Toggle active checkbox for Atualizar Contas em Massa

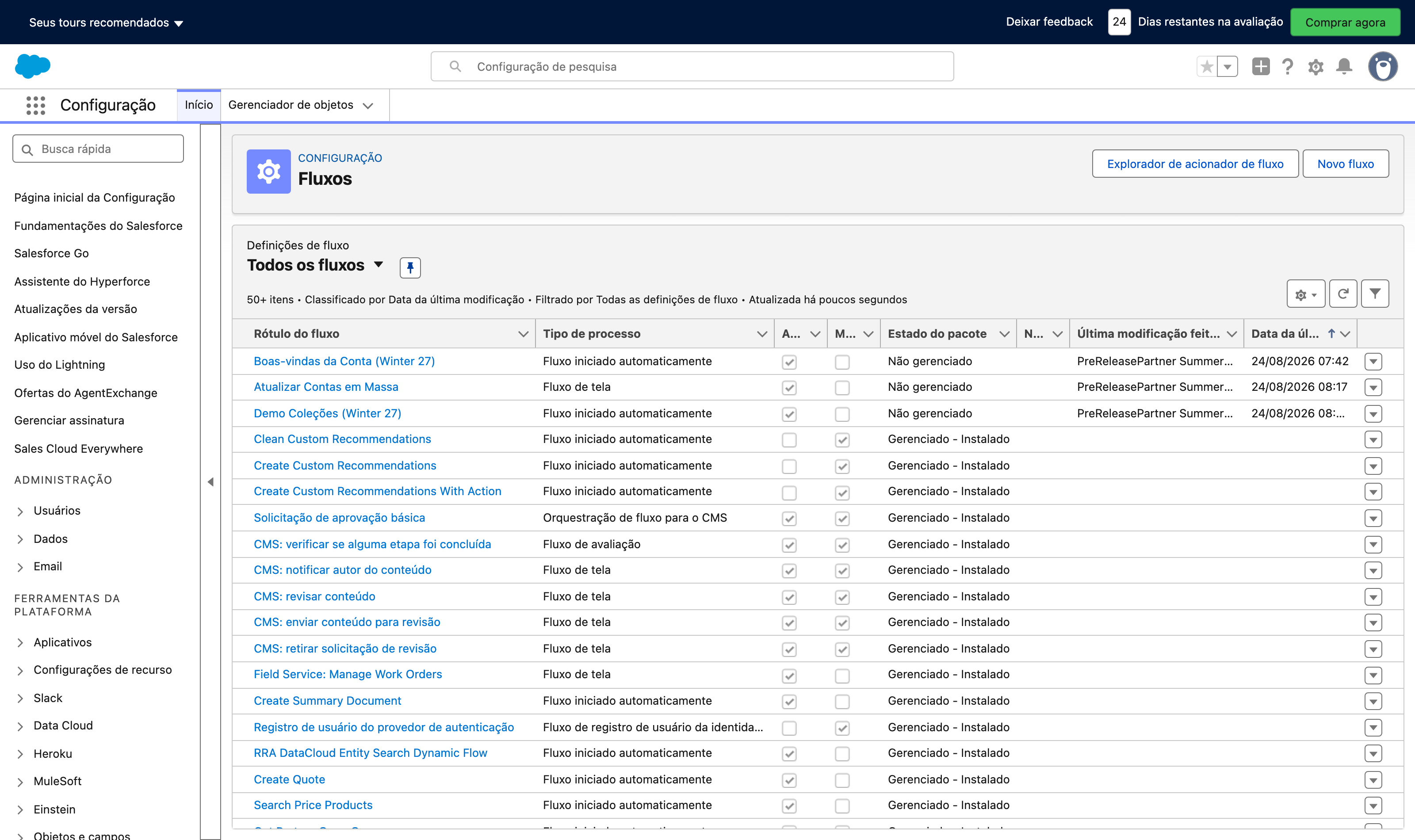tap(789, 388)
